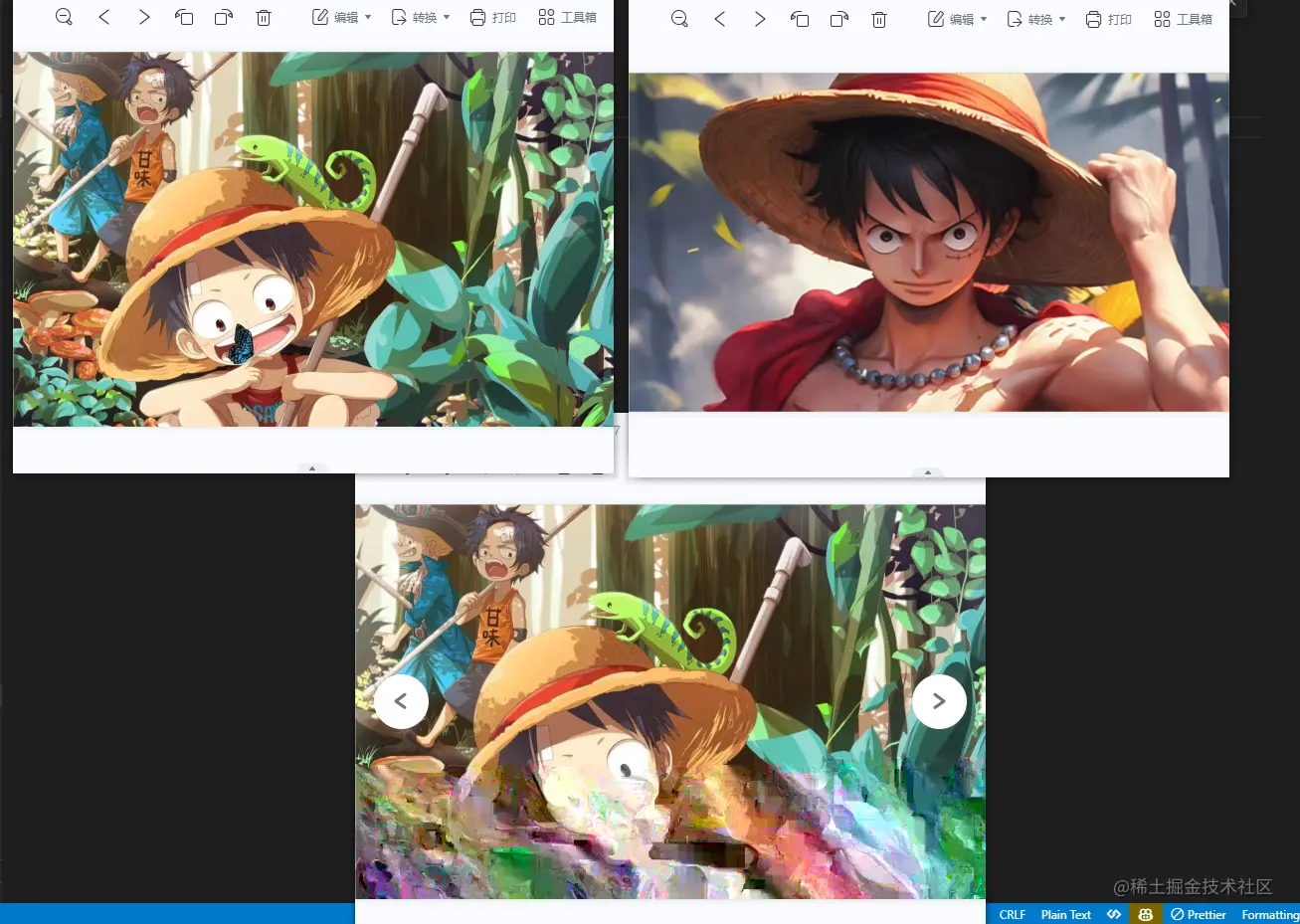Rotate right viewer image counterclockwise

(800, 19)
